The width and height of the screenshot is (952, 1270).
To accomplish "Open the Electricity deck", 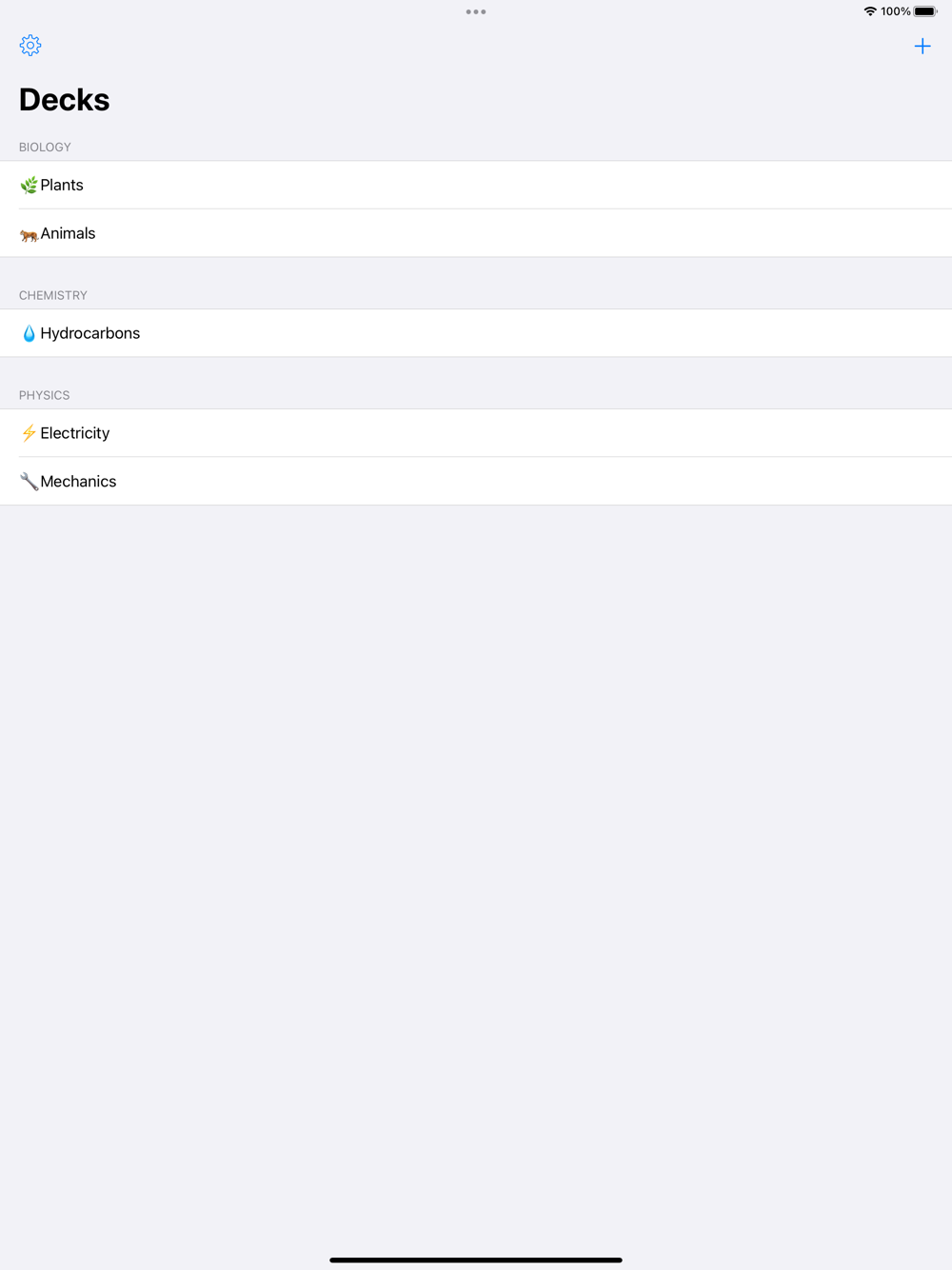I will pos(476,433).
